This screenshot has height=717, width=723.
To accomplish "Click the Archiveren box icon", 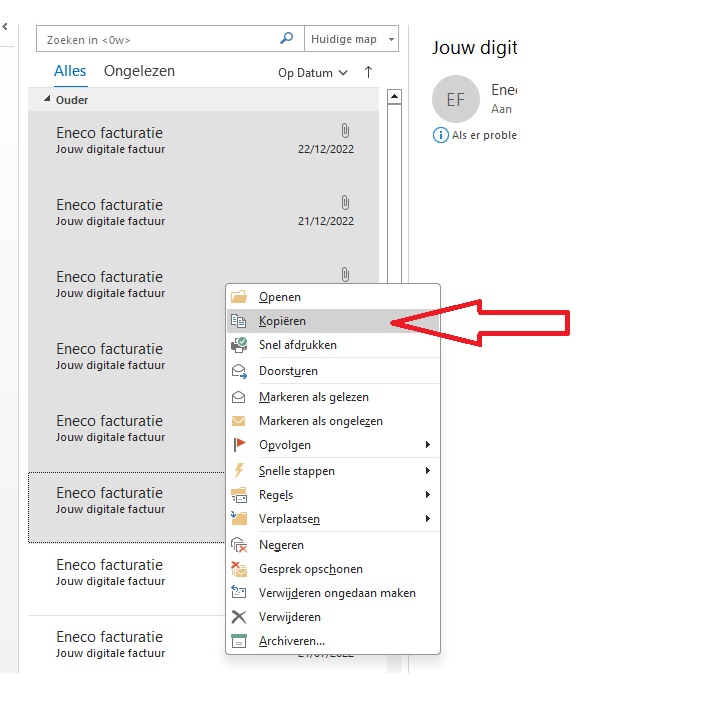I will [x=239, y=641].
